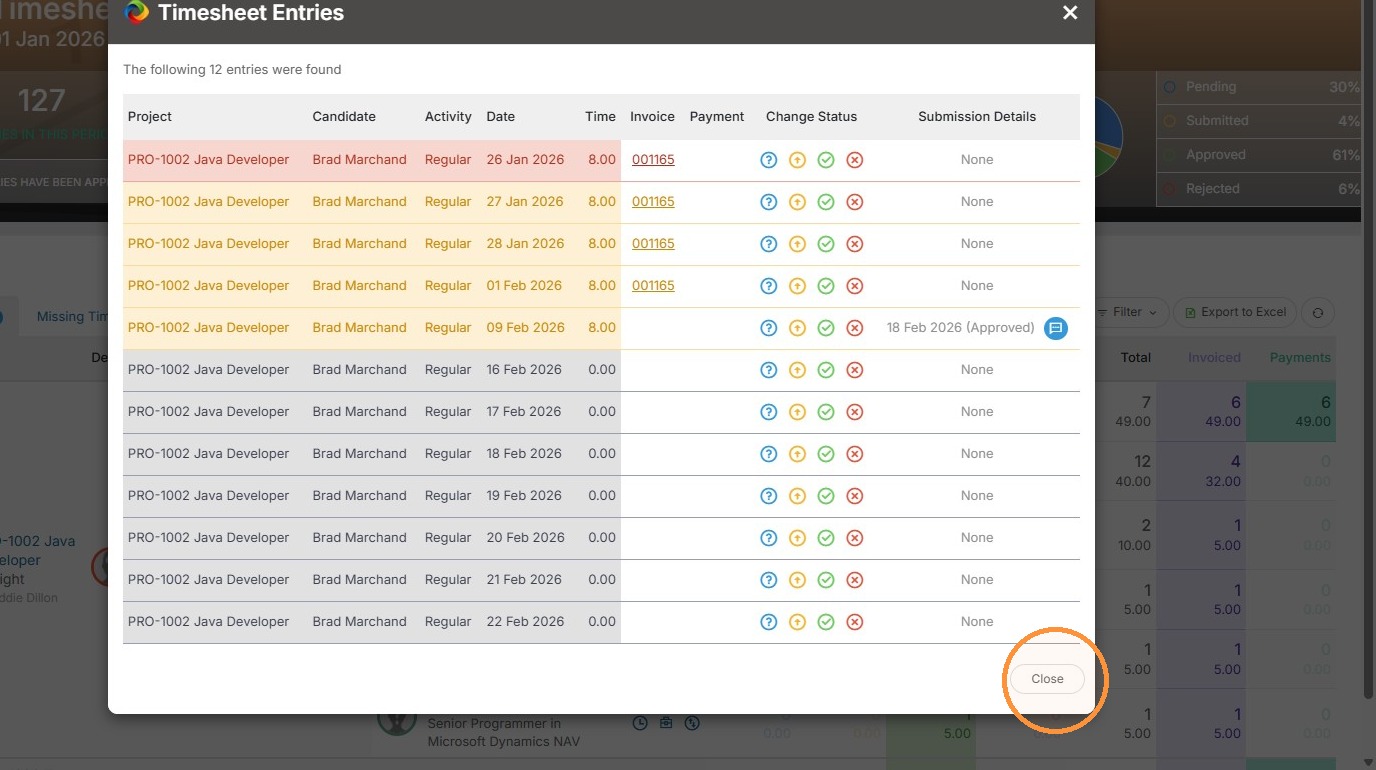
Task: Export timesheets to Excel
Action: point(1235,313)
